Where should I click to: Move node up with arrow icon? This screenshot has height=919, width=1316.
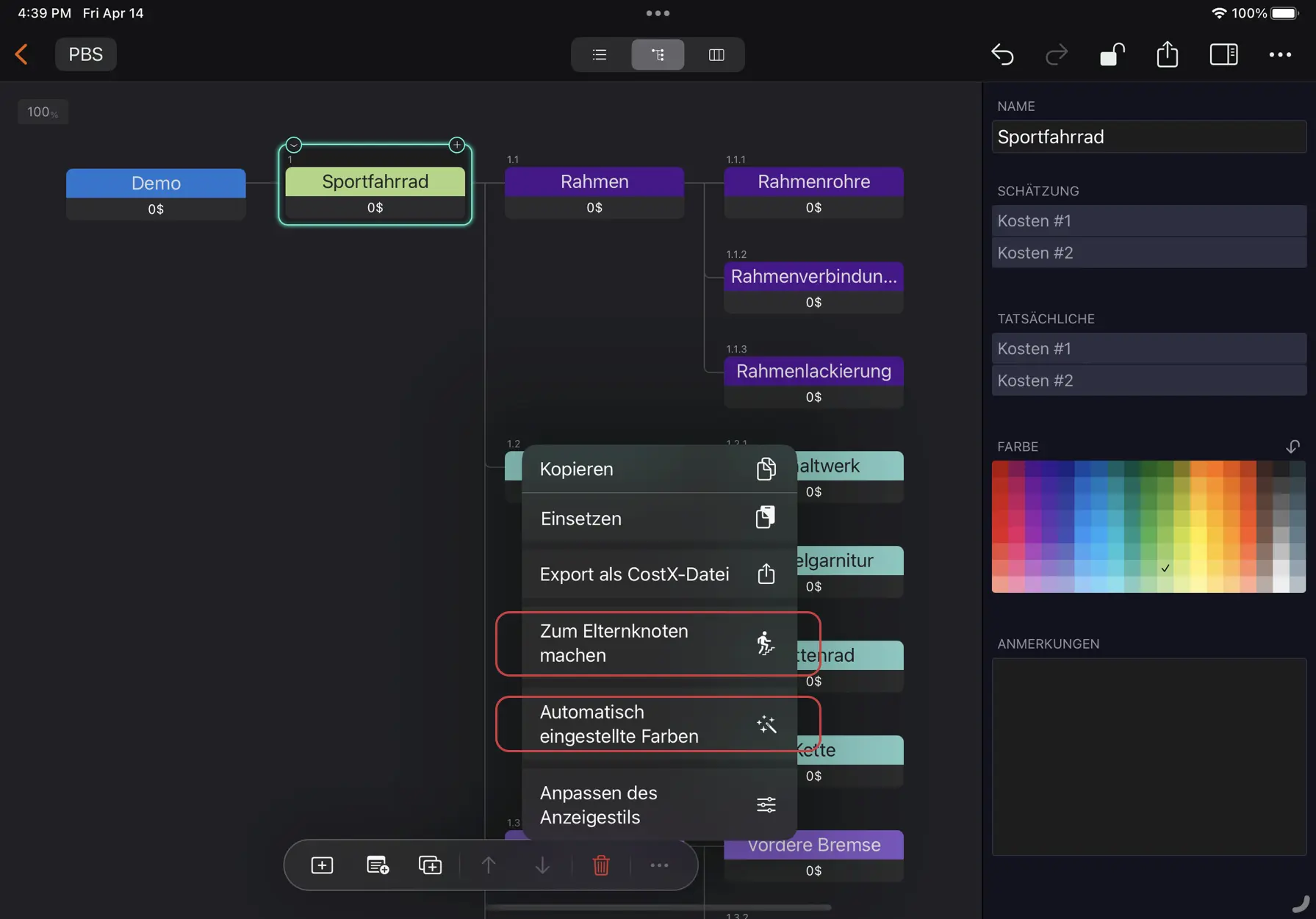point(488,865)
